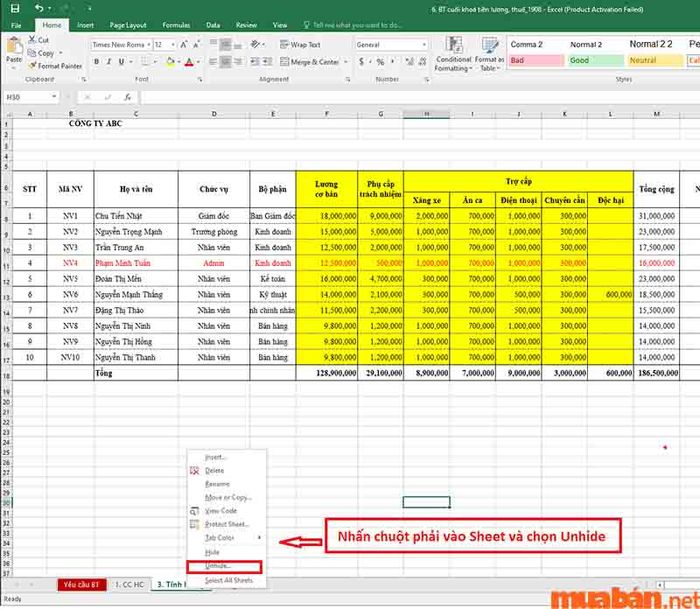The width and height of the screenshot is (700, 609).
Task: Decrease font size with the small A
Action: [x=196, y=45]
